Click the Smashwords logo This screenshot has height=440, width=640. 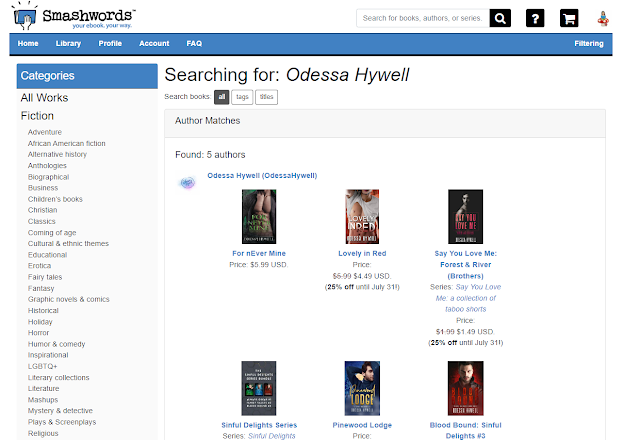74,16
